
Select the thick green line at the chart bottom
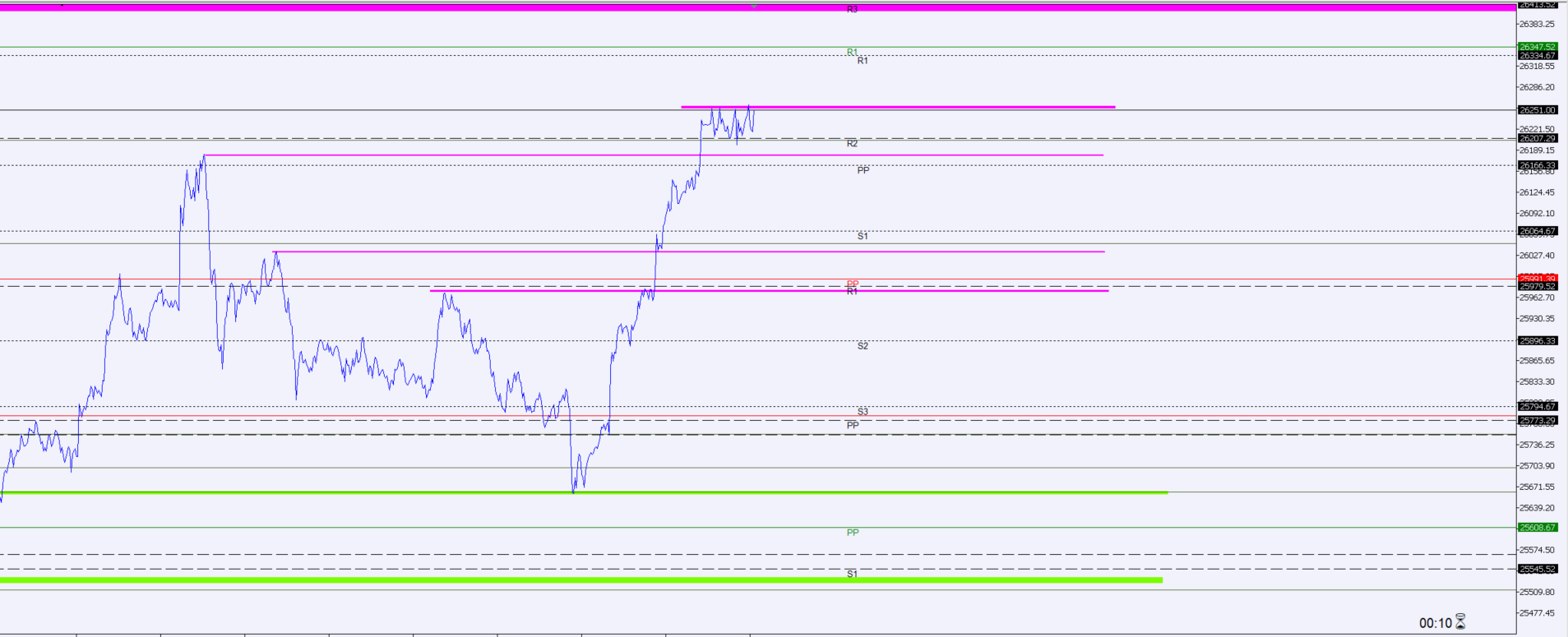[581, 580]
